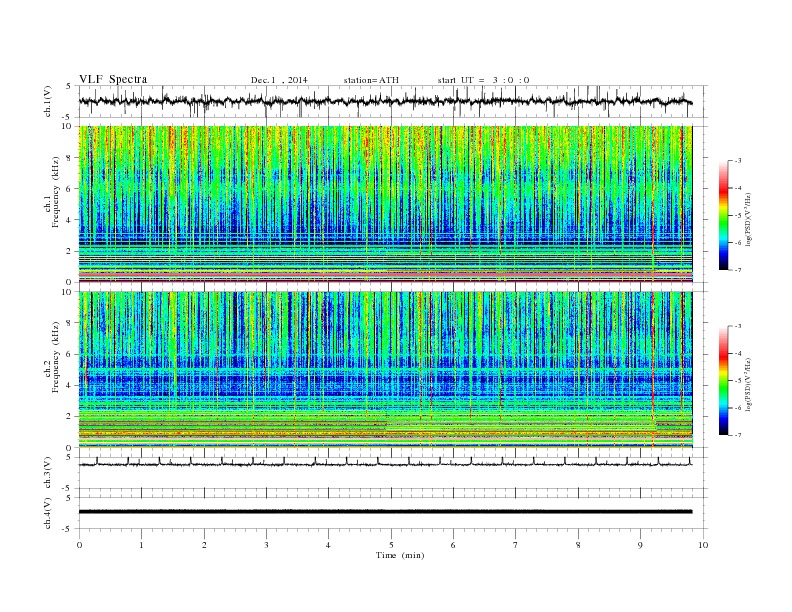Click the log(PSD) label beside ch.1 colorbar

tap(749, 219)
